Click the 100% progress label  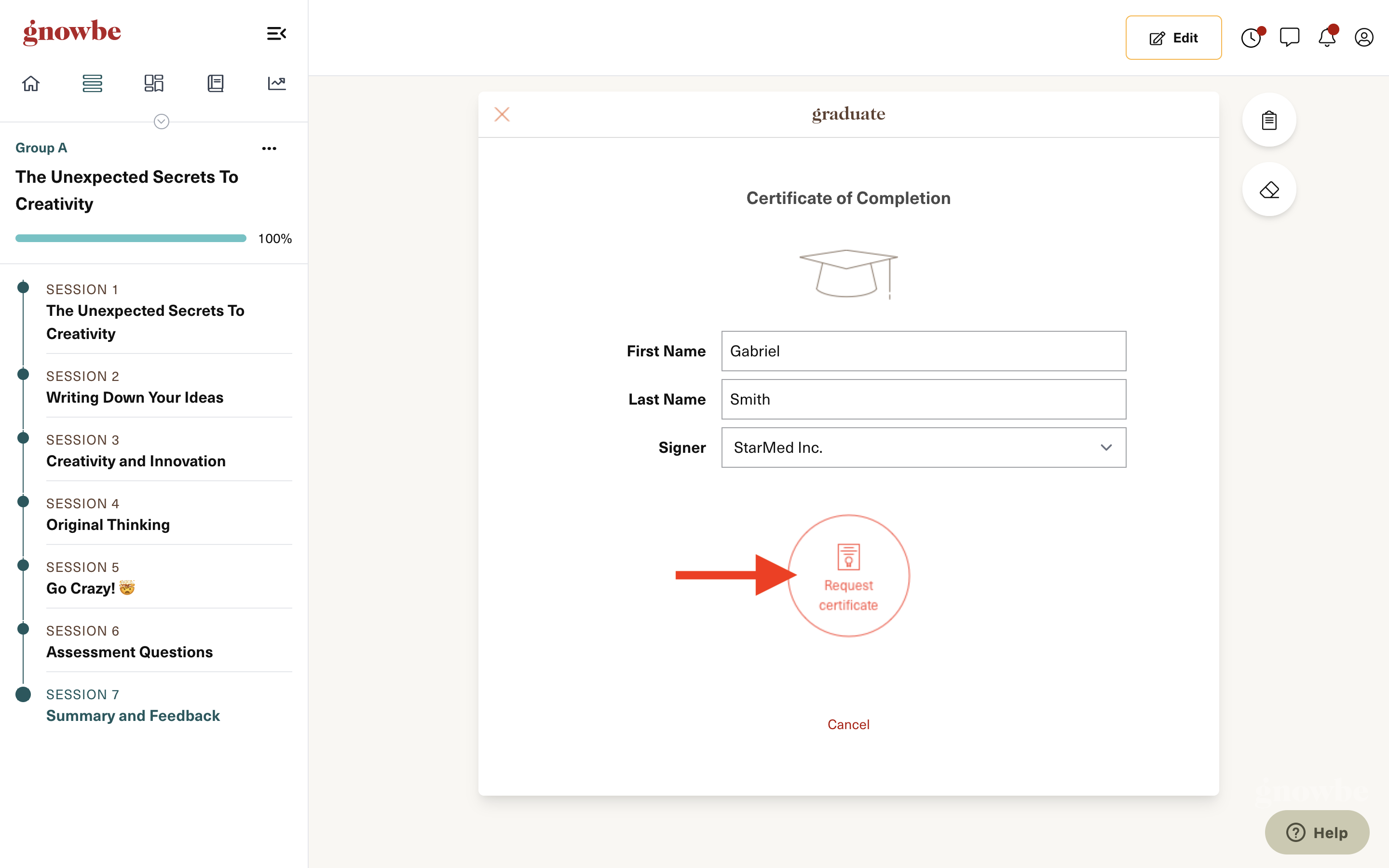(x=275, y=239)
